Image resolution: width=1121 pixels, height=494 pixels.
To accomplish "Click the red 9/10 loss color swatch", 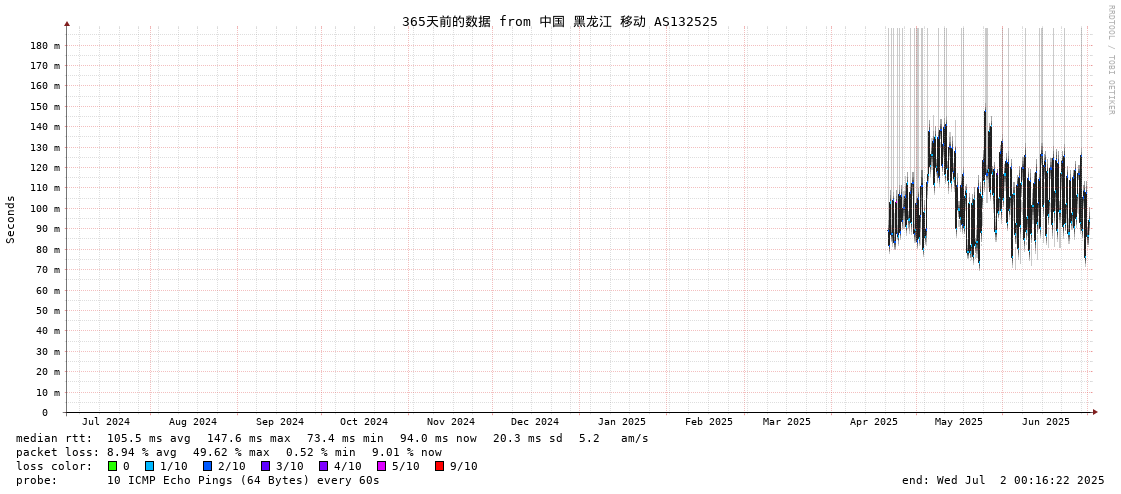I will (x=439, y=466).
